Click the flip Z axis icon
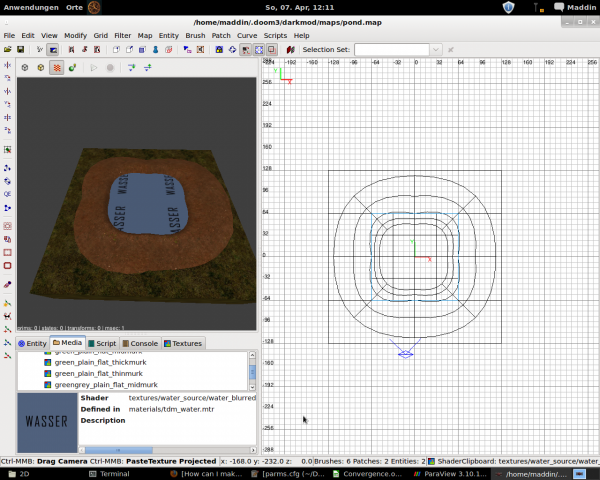600x480 pixels. tap(7, 117)
